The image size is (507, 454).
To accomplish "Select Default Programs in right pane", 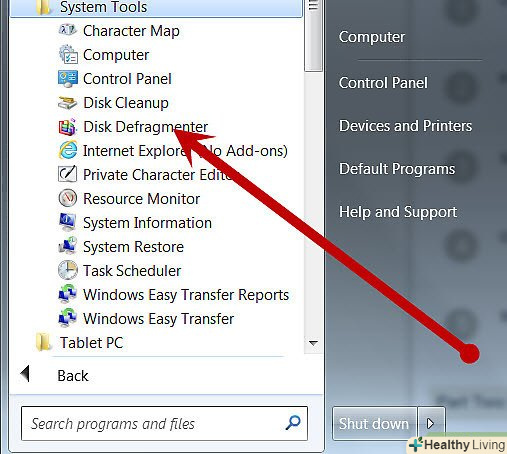I will [397, 169].
